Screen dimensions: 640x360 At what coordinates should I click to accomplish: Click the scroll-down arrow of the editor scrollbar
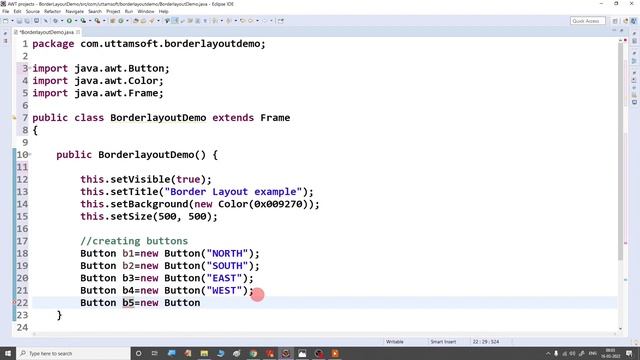[620, 329]
